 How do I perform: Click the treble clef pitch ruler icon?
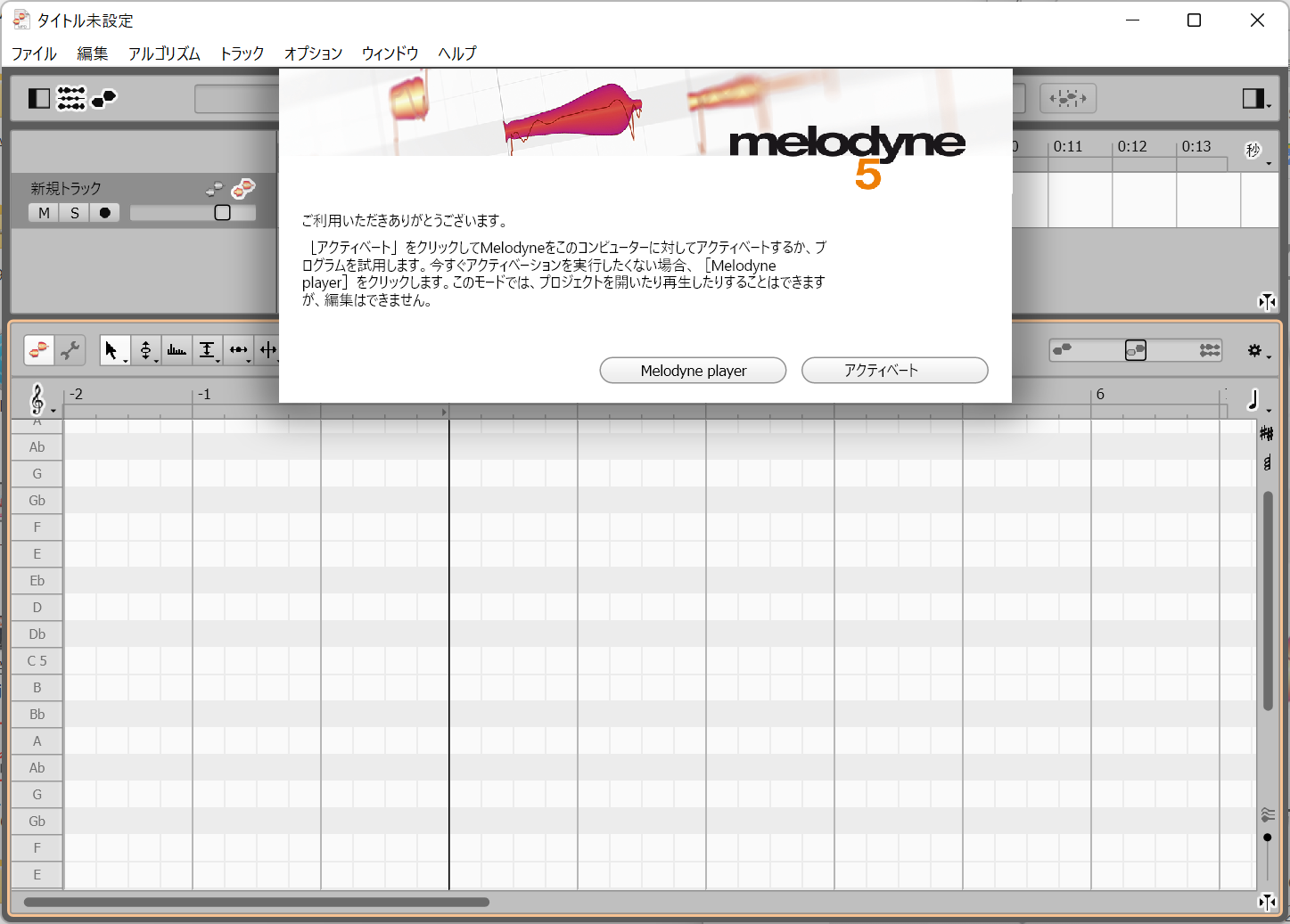37,400
